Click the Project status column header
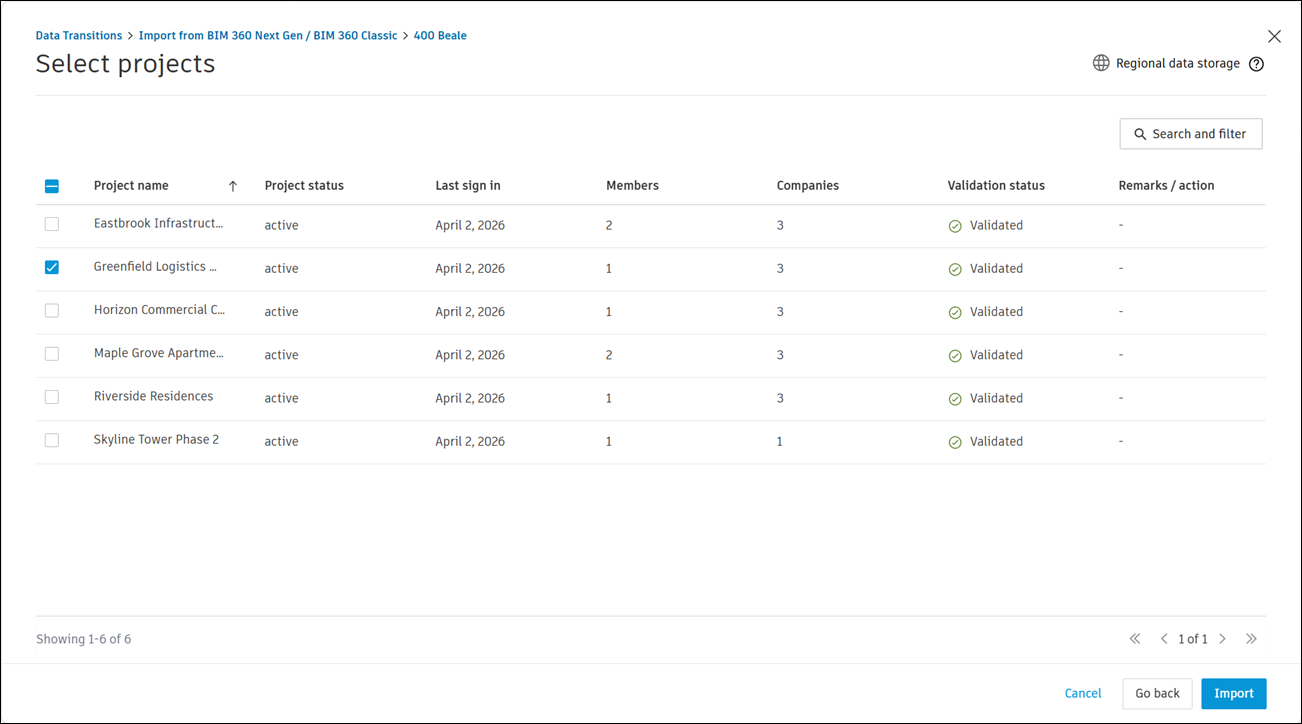This screenshot has height=724, width=1302. [304, 185]
